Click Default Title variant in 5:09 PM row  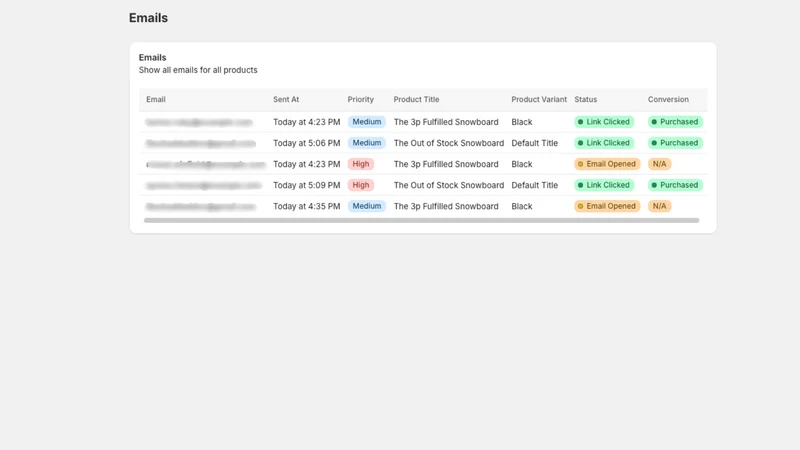click(534, 185)
